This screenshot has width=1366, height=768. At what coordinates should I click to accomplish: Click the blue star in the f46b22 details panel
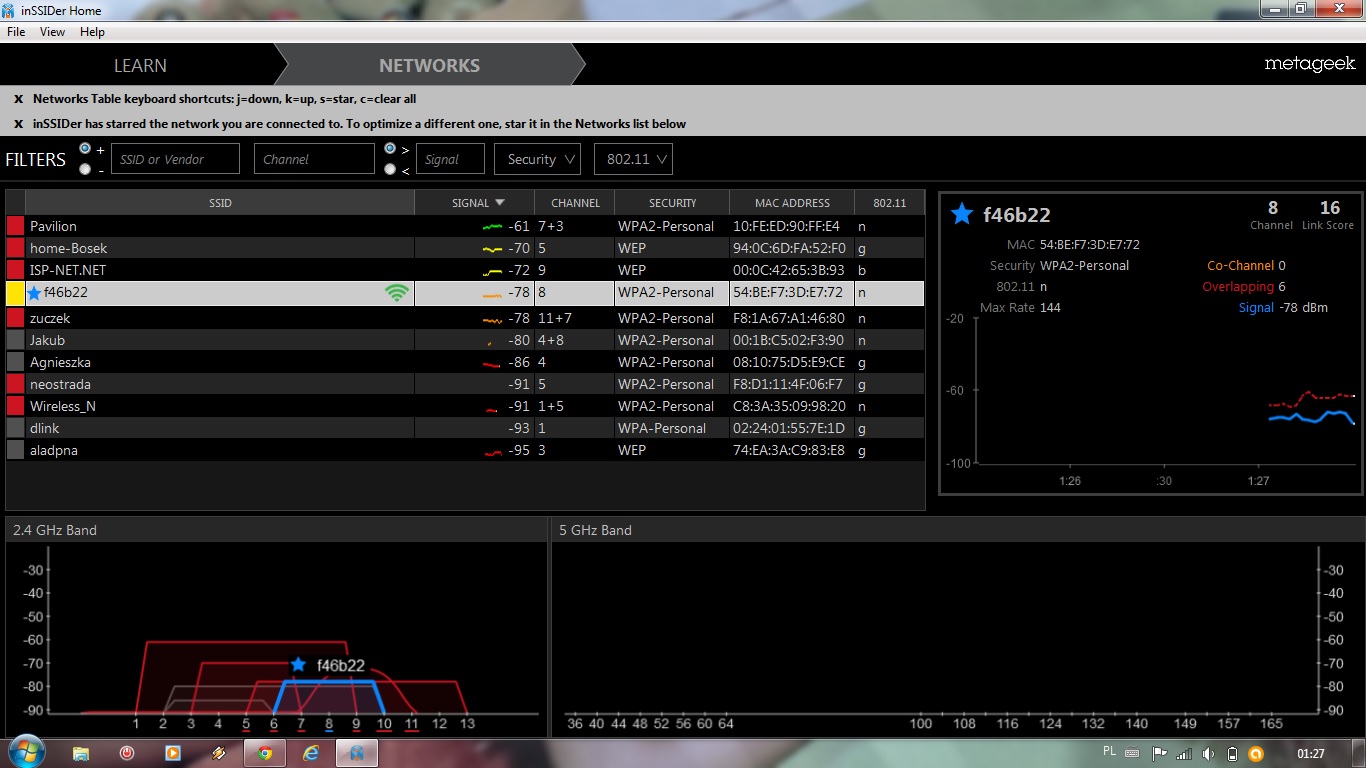(962, 213)
